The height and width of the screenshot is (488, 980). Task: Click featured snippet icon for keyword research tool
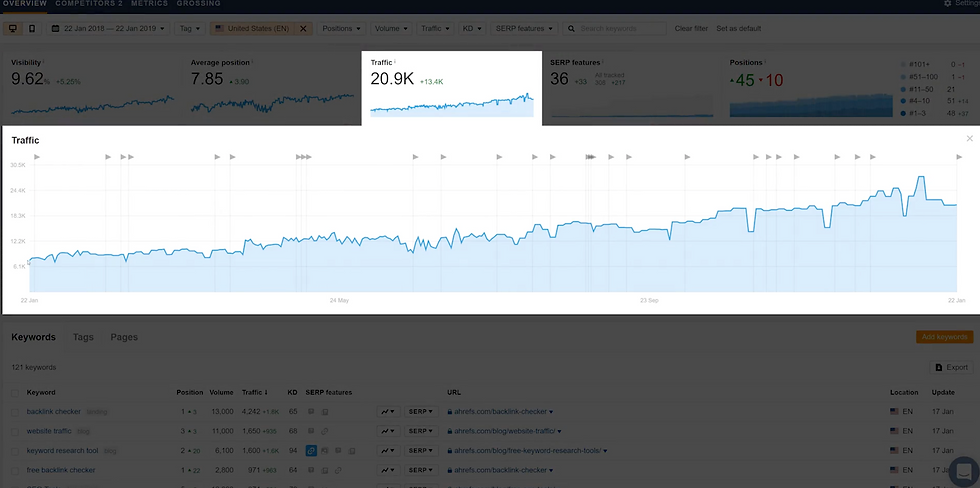pyautogui.click(x=311, y=451)
